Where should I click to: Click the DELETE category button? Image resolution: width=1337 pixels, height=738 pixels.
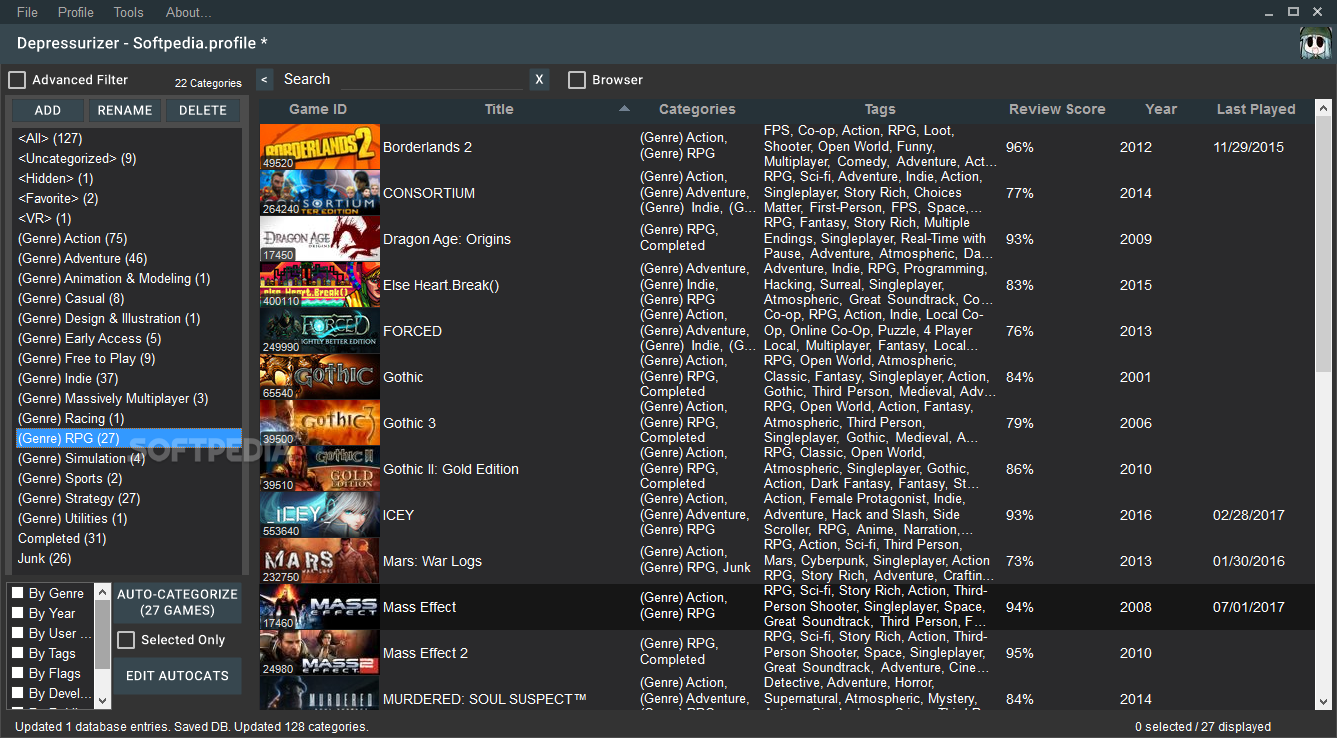pyautogui.click(x=203, y=110)
